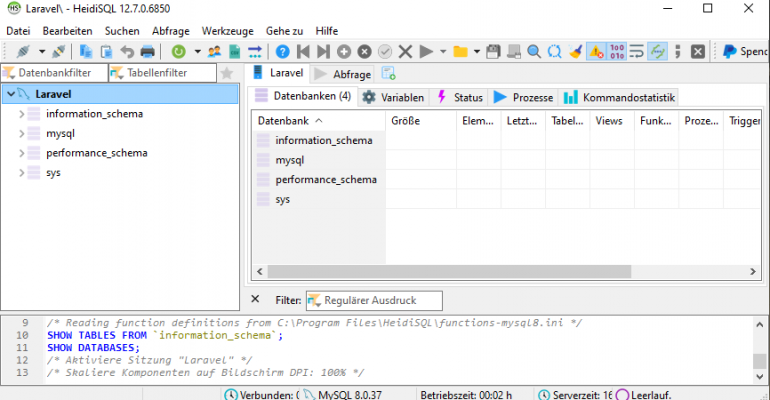Image resolution: width=770 pixels, height=400 pixels.
Task: Open the Werkzeuge menu
Action: 228,31
